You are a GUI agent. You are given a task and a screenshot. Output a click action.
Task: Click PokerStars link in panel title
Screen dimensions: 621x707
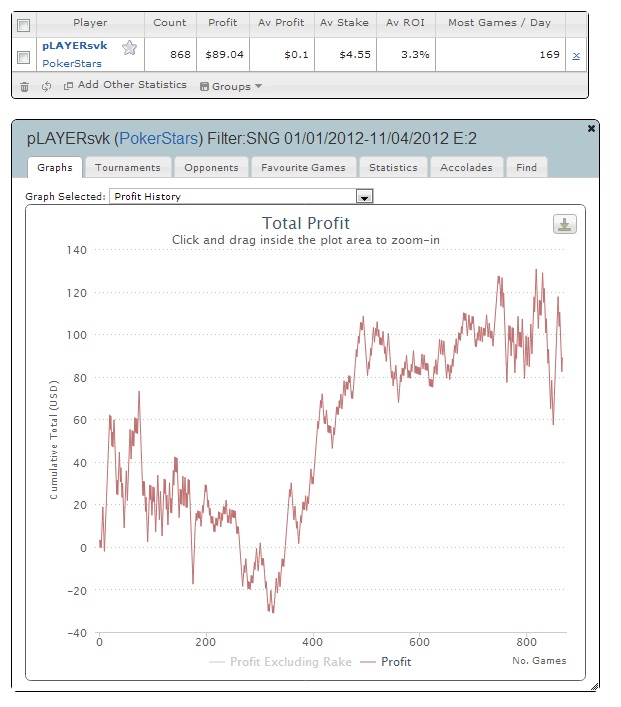coord(158,138)
